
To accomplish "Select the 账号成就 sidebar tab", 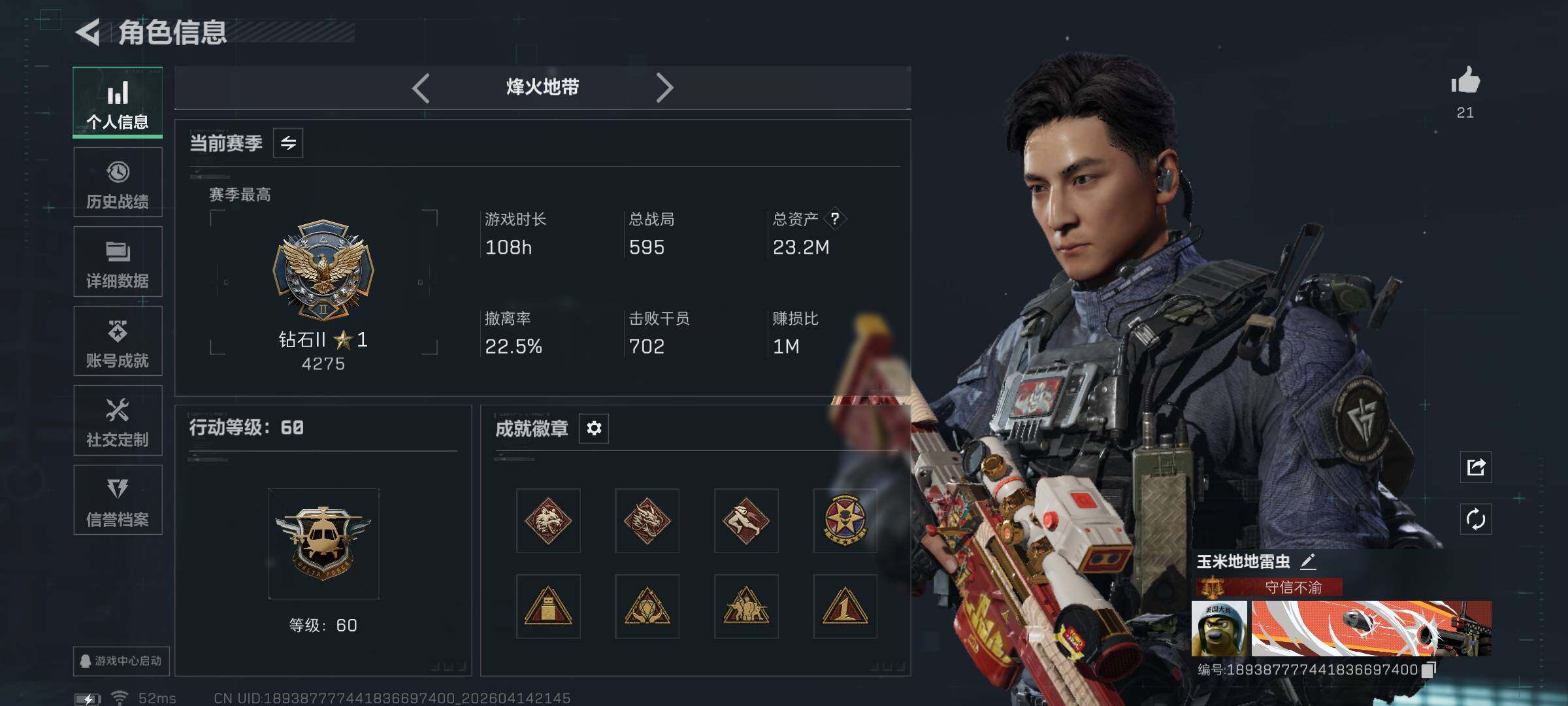I will coord(118,341).
